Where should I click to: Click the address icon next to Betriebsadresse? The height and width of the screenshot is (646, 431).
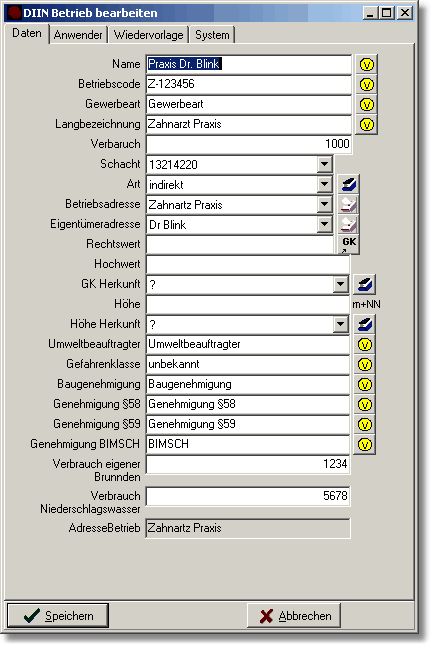[x=348, y=204]
